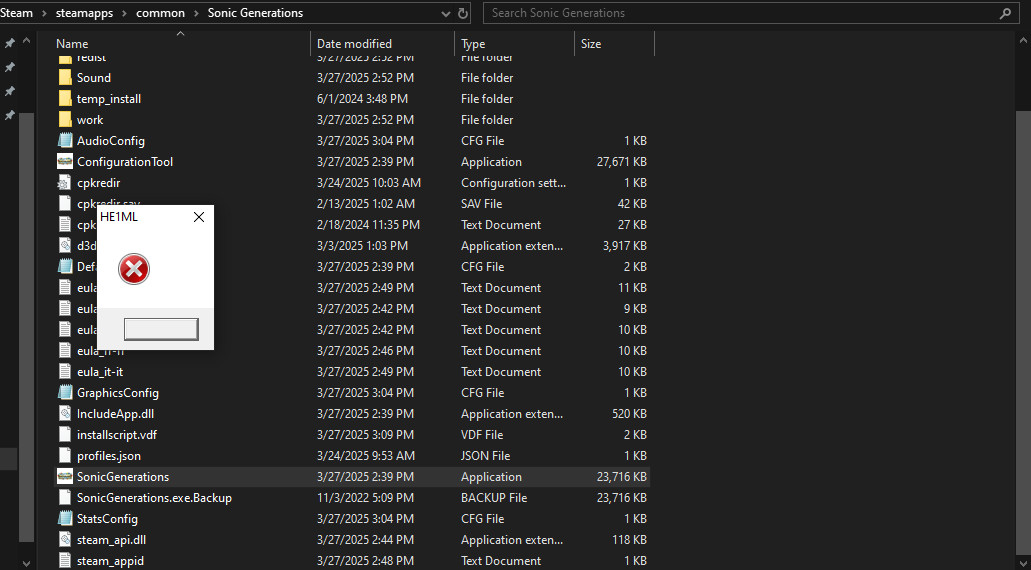Click the GraphicsConfig CFG file icon

(x=65, y=392)
